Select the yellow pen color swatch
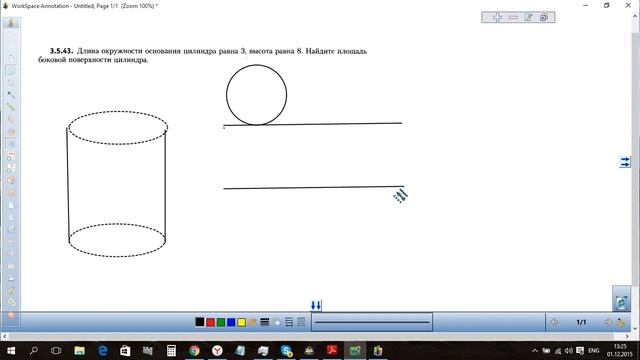Viewport: 640px width, 360px height. (242, 322)
